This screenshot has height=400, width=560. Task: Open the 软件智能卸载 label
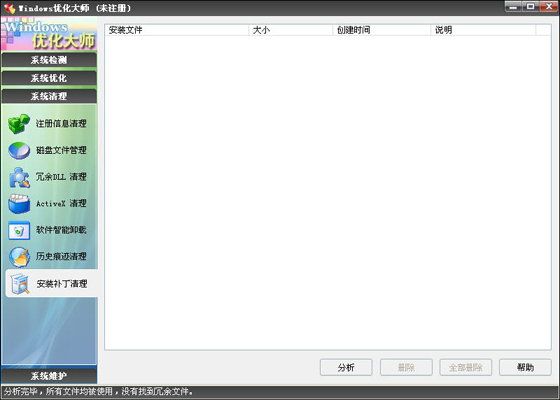(61, 230)
